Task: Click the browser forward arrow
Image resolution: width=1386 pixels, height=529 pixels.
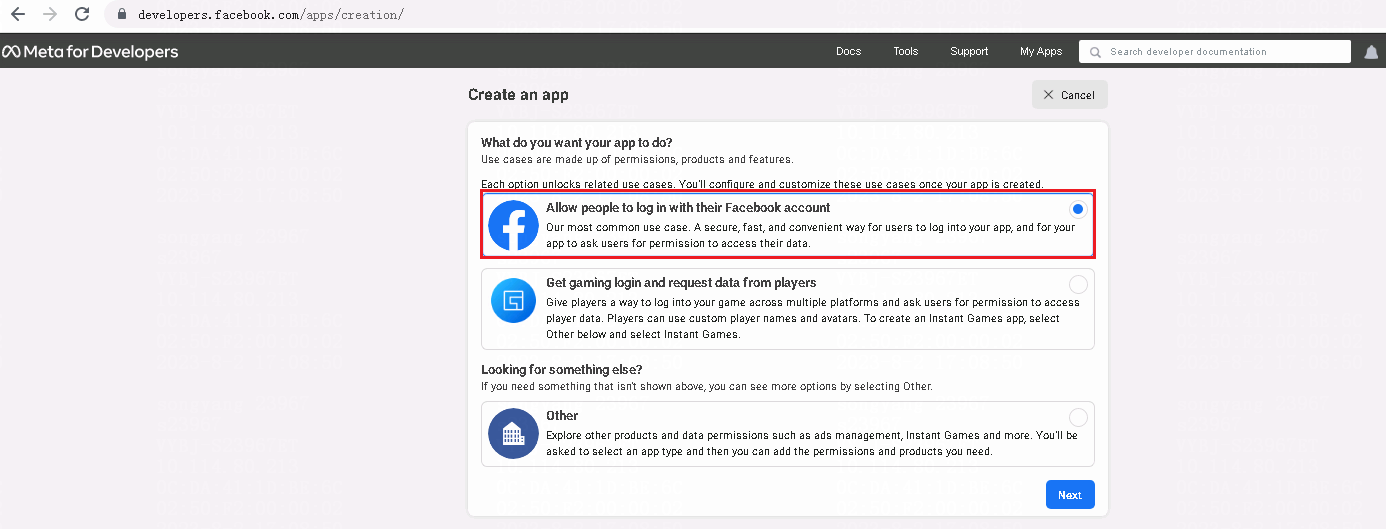Action: (50, 15)
